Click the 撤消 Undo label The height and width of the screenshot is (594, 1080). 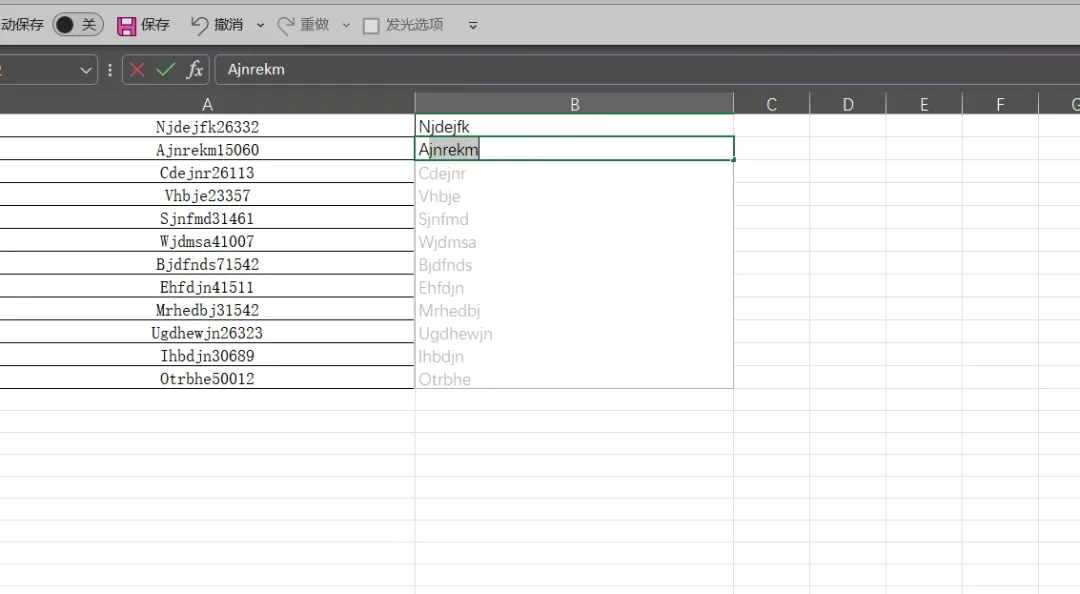point(228,25)
